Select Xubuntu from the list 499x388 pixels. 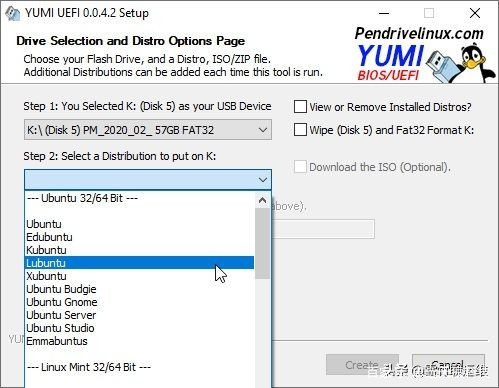[139, 276]
